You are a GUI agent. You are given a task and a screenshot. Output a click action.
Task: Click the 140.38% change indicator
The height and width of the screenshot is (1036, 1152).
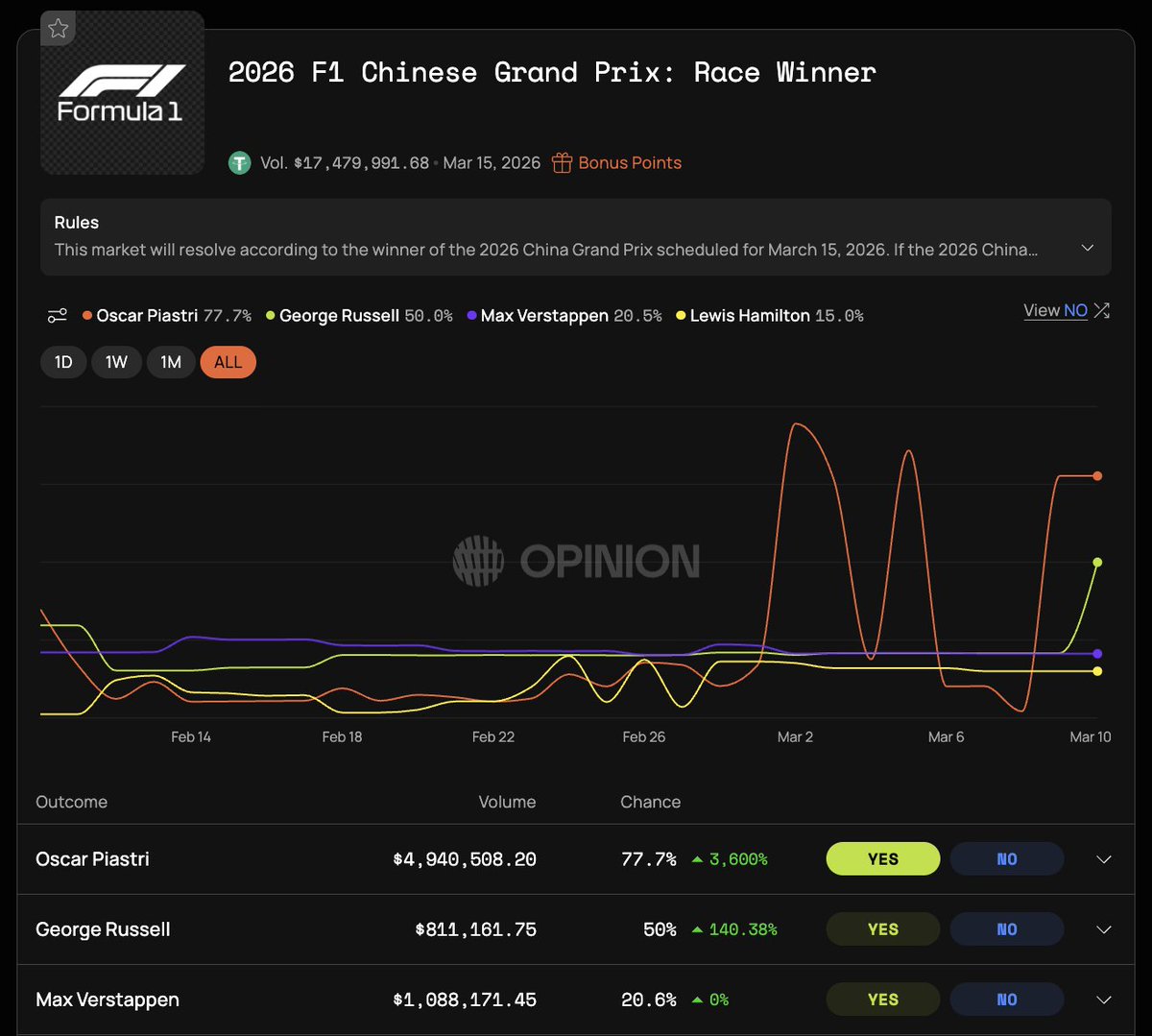734,929
